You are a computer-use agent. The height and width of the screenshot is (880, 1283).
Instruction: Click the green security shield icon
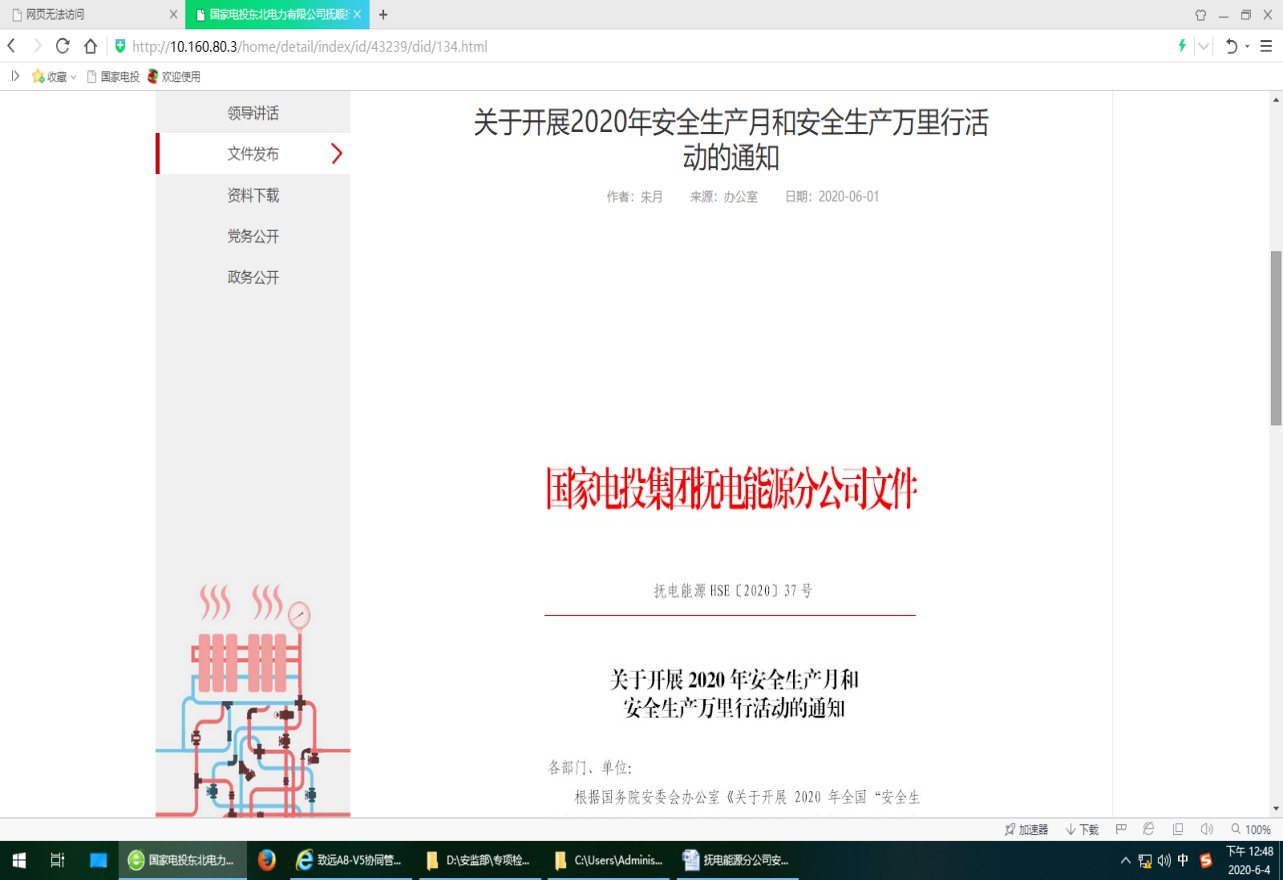120,46
